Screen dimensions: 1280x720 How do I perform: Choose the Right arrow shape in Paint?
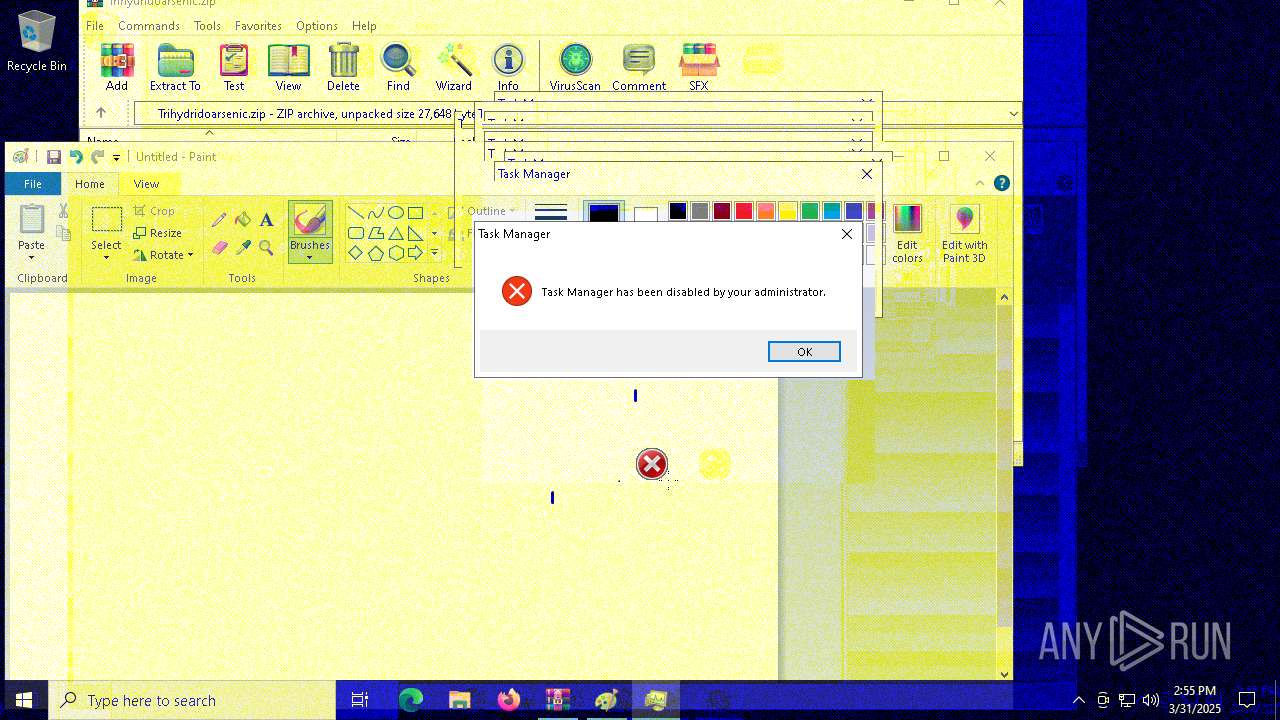tap(415, 253)
